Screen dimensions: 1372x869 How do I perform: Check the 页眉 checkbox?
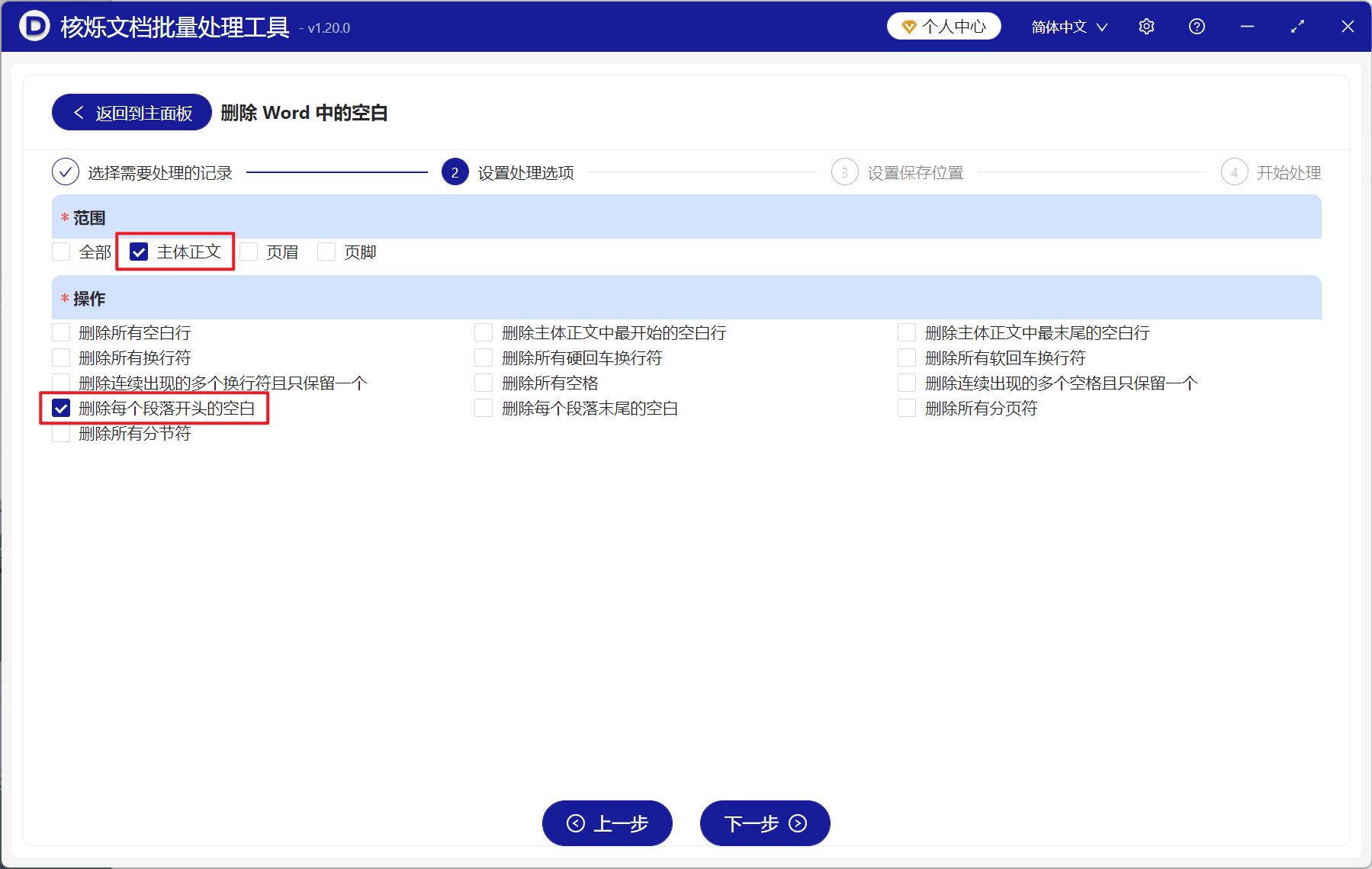pyautogui.click(x=249, y=252)
